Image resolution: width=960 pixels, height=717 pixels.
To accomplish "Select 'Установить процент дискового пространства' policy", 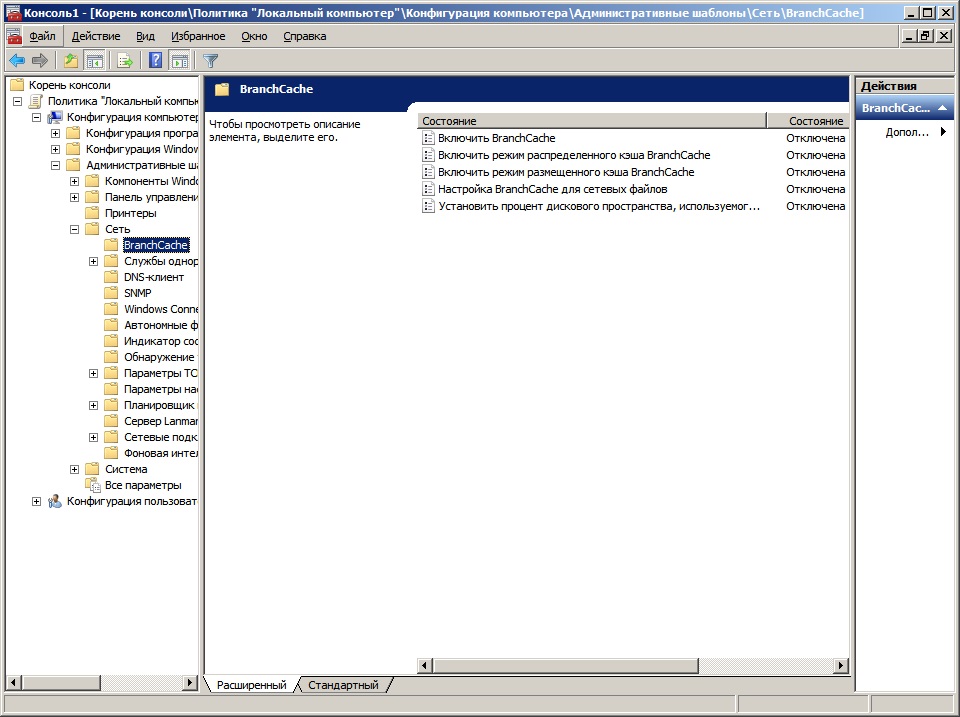I will 599,206.
